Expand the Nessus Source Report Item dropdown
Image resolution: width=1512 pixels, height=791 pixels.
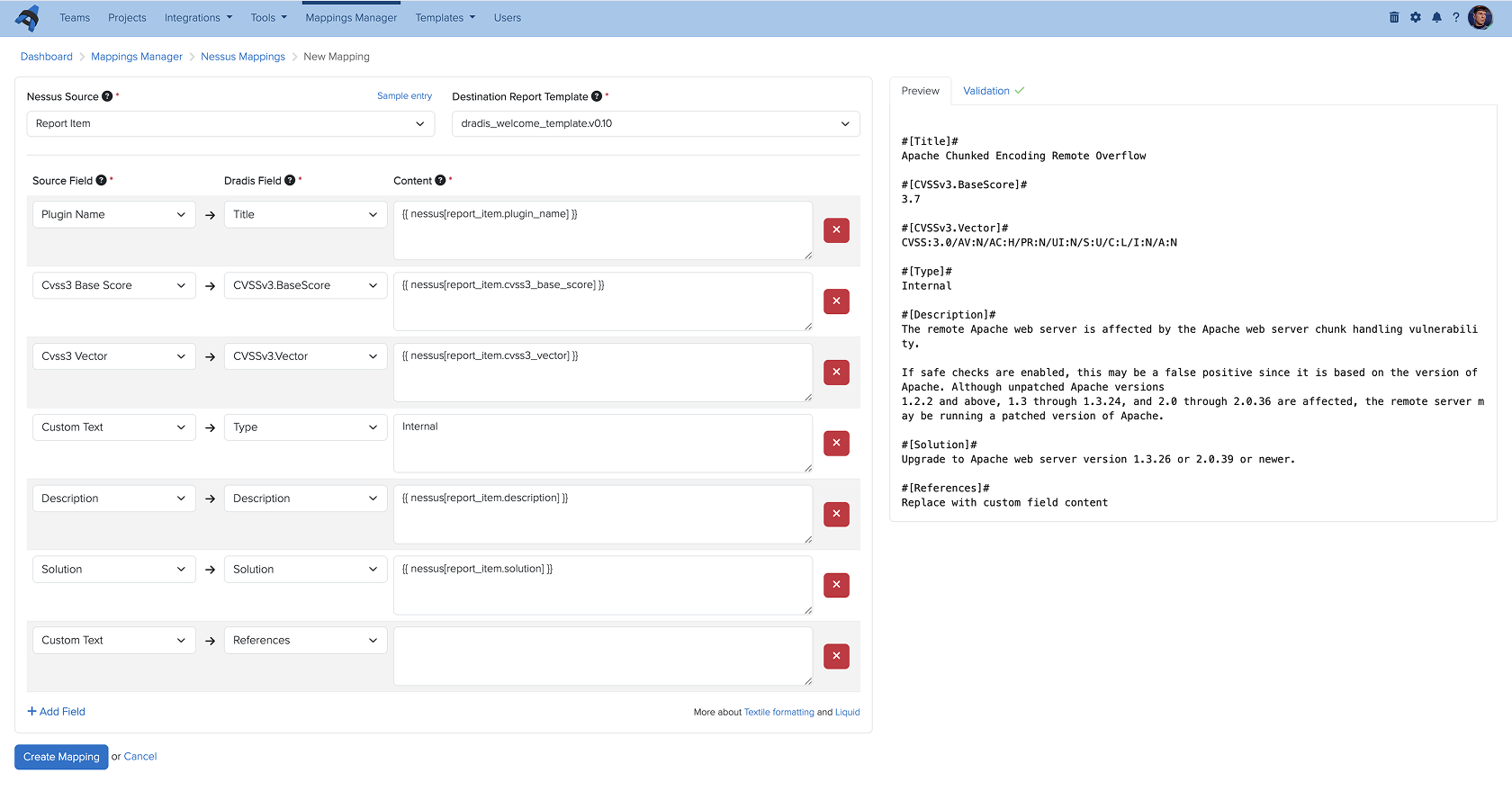click(230, 124)
